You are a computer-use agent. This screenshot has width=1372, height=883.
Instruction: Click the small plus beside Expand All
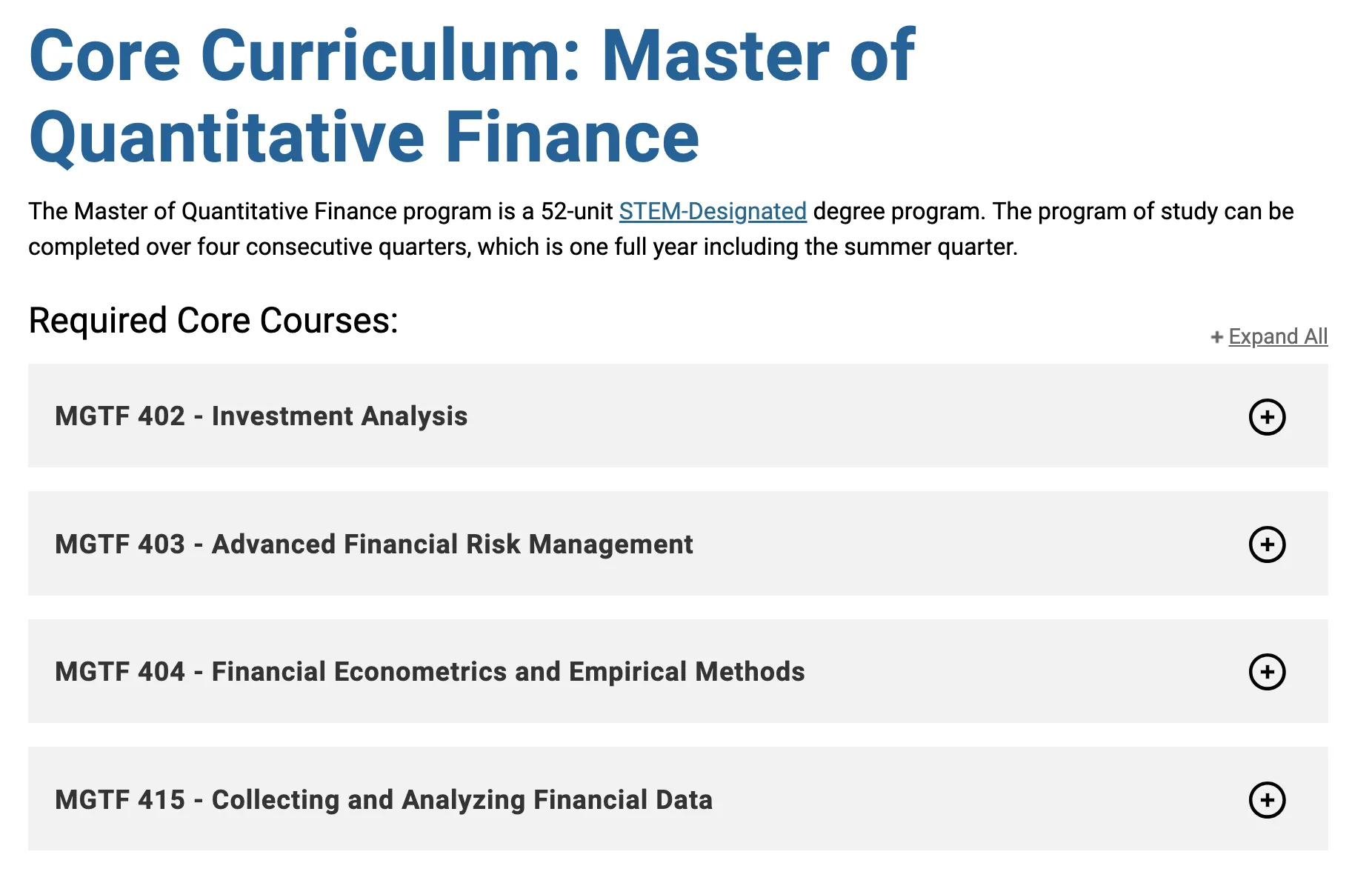tap(1216, 338)
